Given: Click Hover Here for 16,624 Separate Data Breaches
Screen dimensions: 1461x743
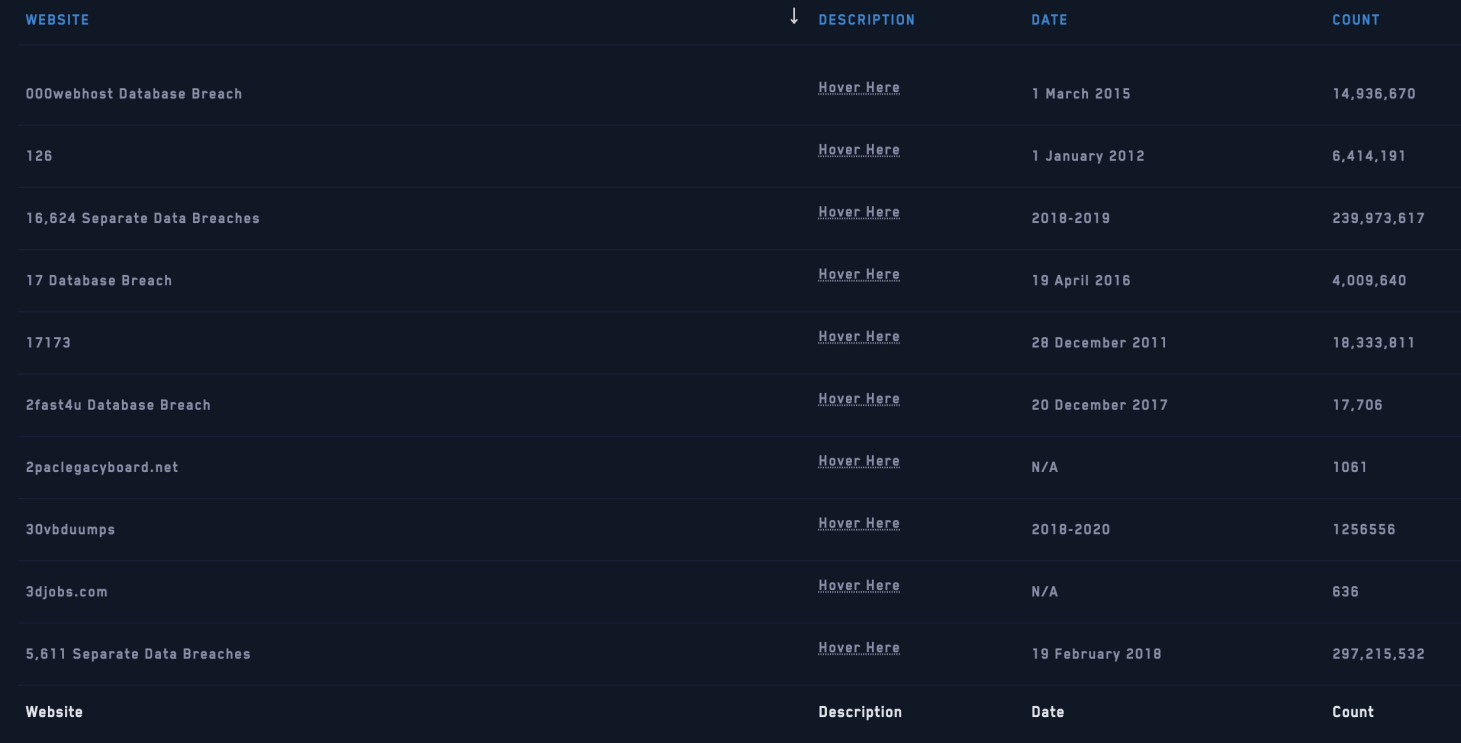Looking at the screenshot, I should pos(858,212).
